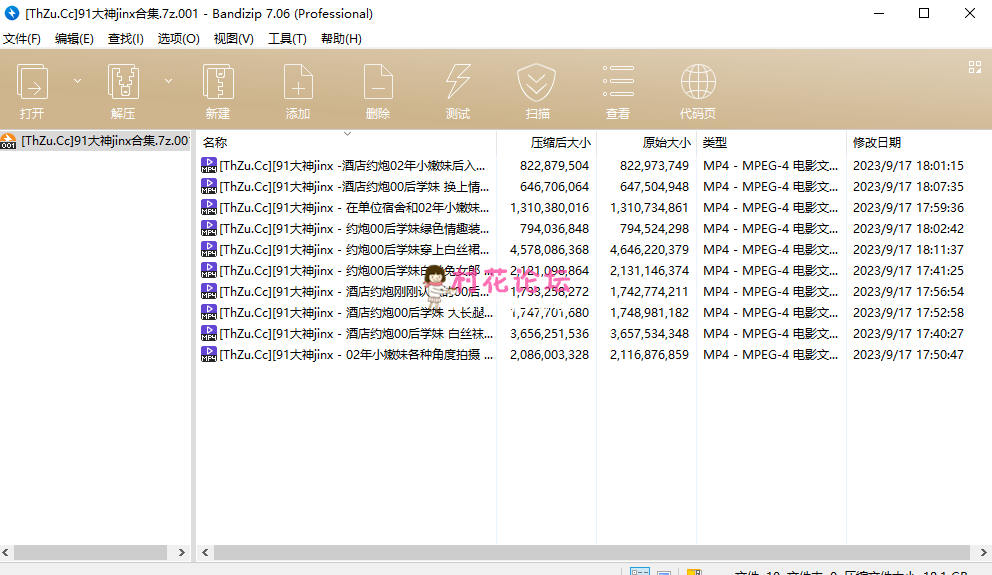
Task: Click MP4 icon of file modified 17:50:47
Action: point(209,354)
